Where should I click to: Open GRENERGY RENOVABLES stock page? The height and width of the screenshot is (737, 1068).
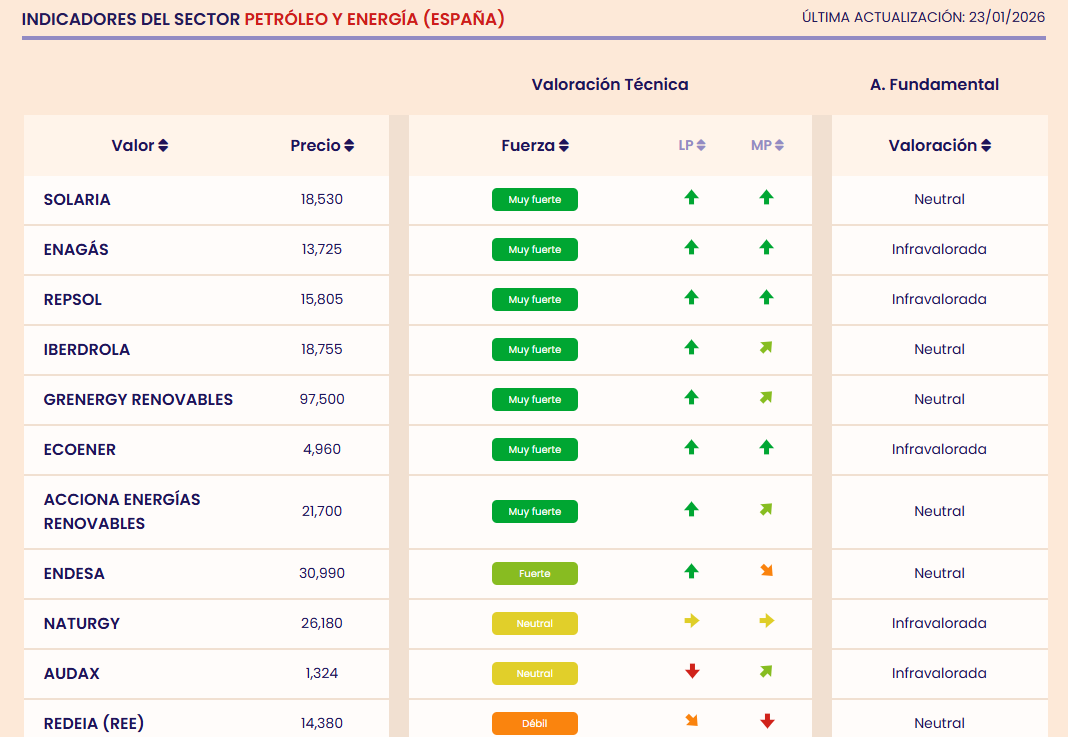click(138, 400)
